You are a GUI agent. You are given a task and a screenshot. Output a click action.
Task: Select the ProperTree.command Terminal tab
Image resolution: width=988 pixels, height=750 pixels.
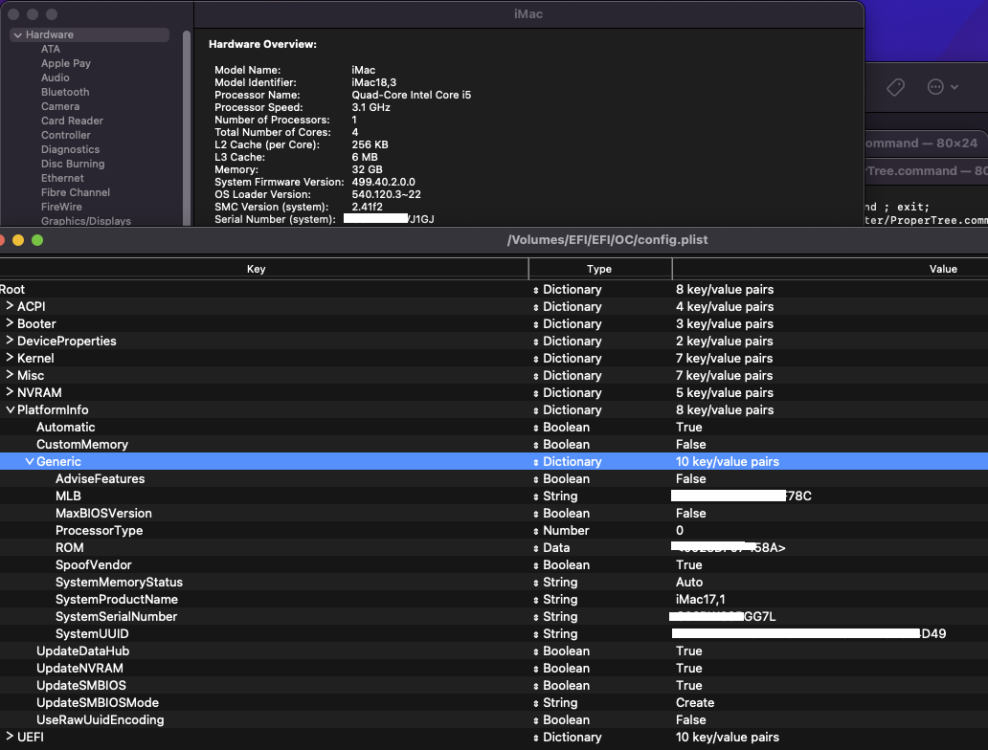(x=926, y=171)
